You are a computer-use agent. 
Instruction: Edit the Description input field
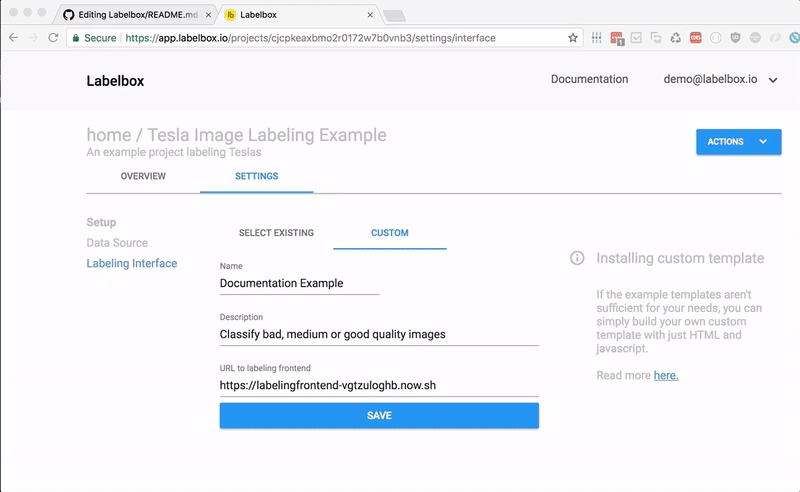pyautogui.click(x=379, y=334)
